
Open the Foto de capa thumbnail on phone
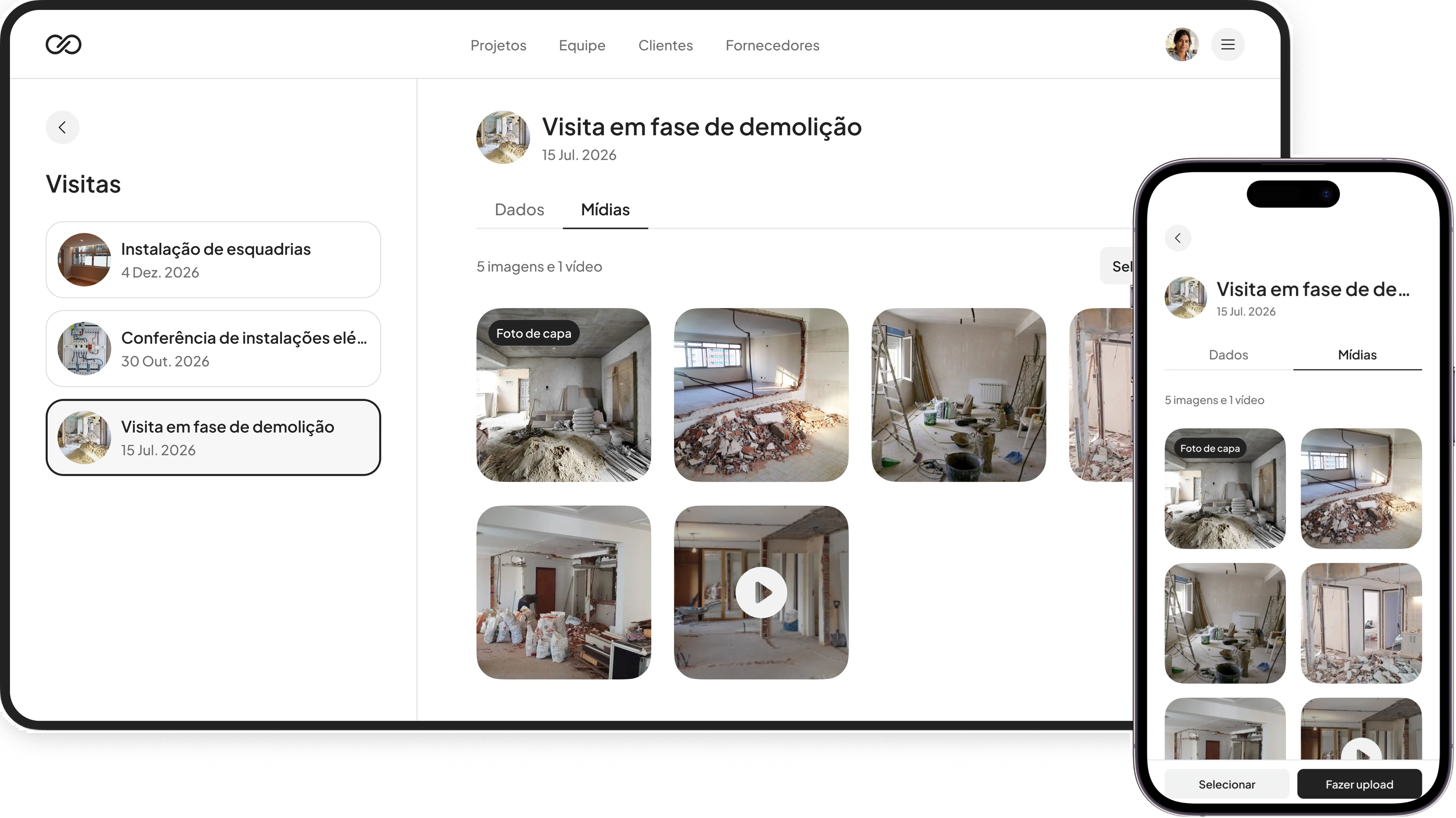coord(1225,489)
